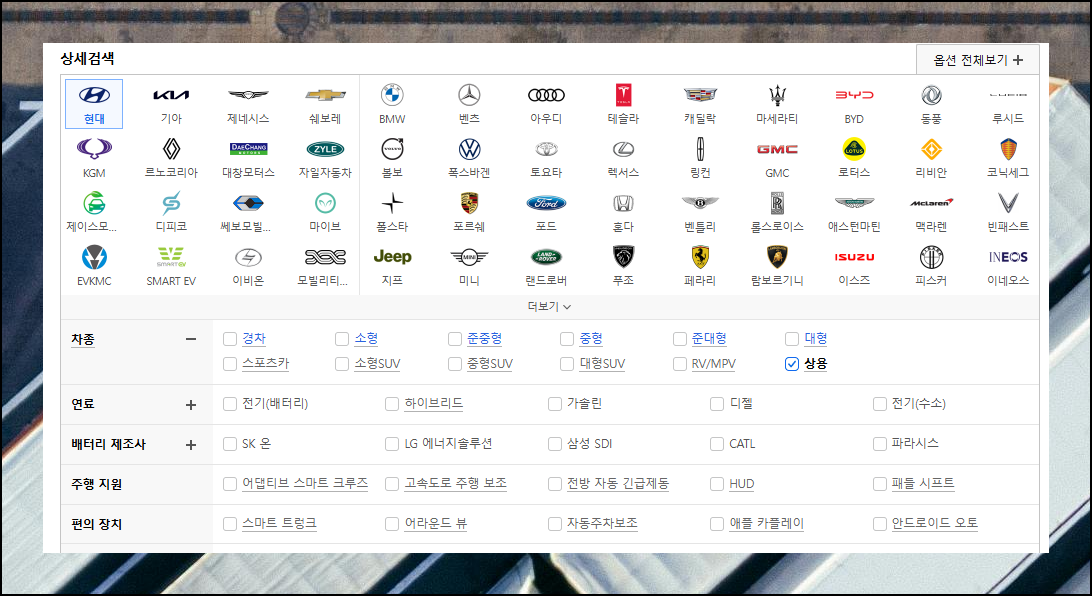
Task: Choose the EVKMC brand logo
Action: (x=94, y=257)
